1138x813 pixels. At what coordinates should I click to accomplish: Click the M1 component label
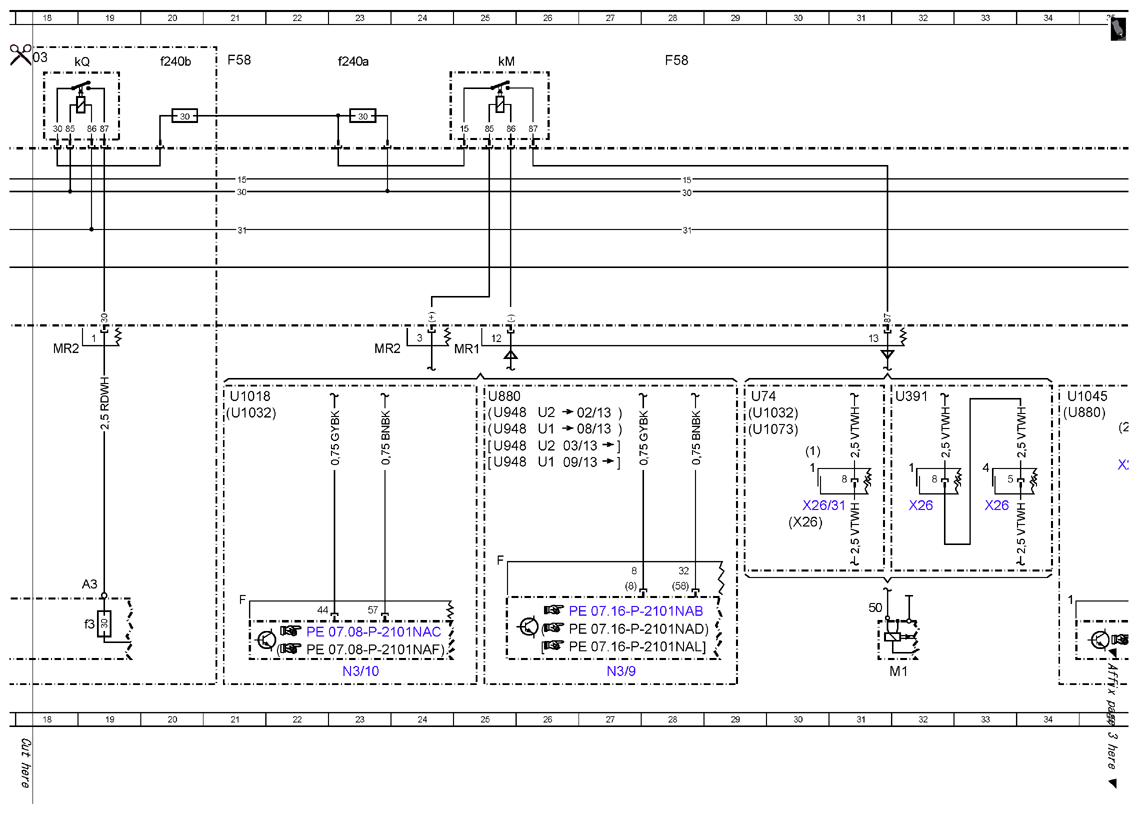(898, 671)
